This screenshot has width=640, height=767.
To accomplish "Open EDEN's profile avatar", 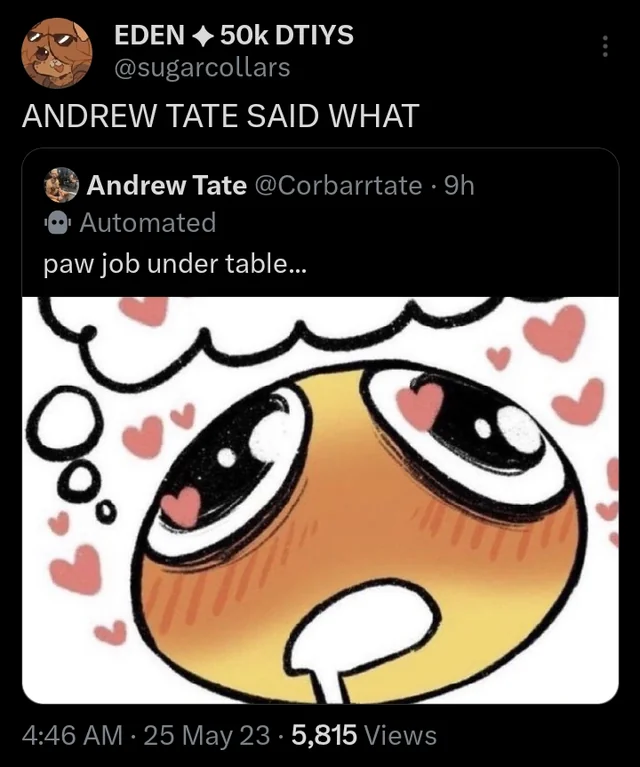I will pos(57,53).
